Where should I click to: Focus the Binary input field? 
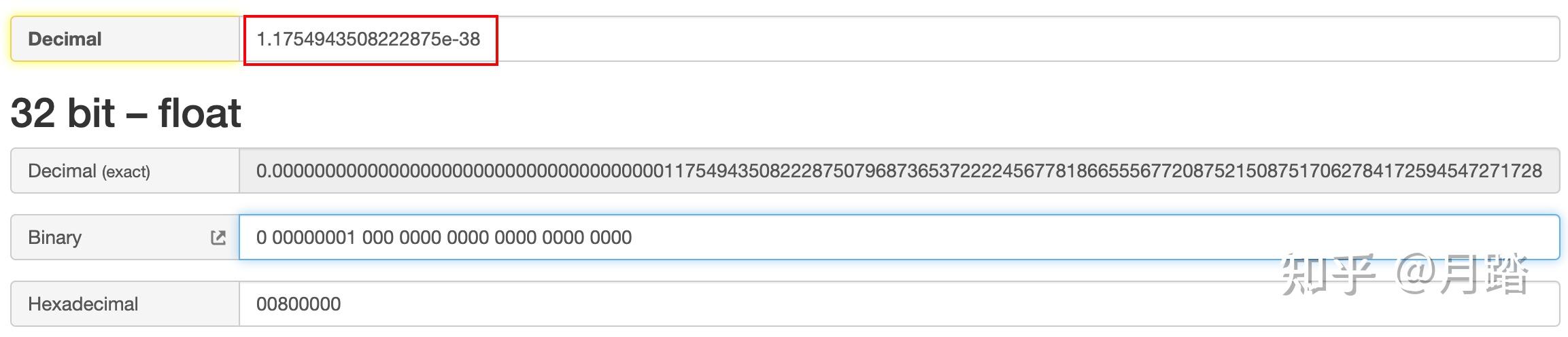pos(1020,237)
